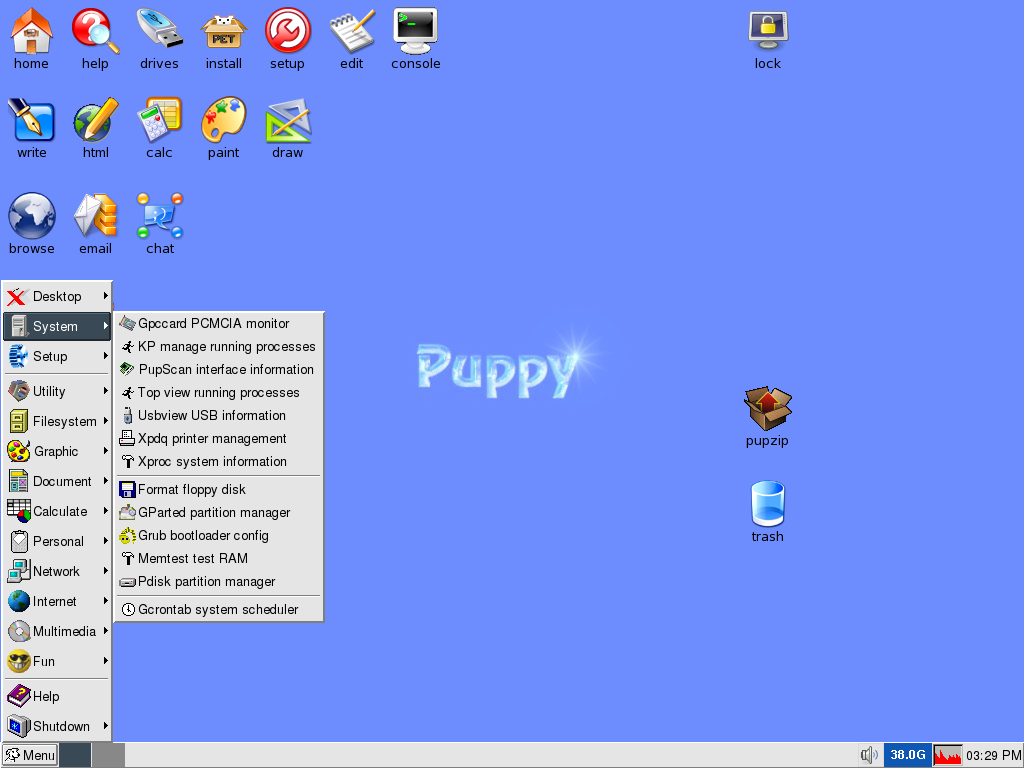
Task: Expand the Setup submenu
Action: [57, 356]
